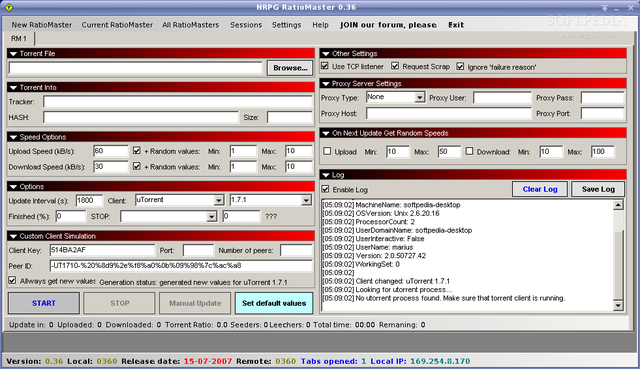The width and height of the screenshot is (640, 369).
Task: Open the Proxy Type dropdown
Action: [420, 98]
